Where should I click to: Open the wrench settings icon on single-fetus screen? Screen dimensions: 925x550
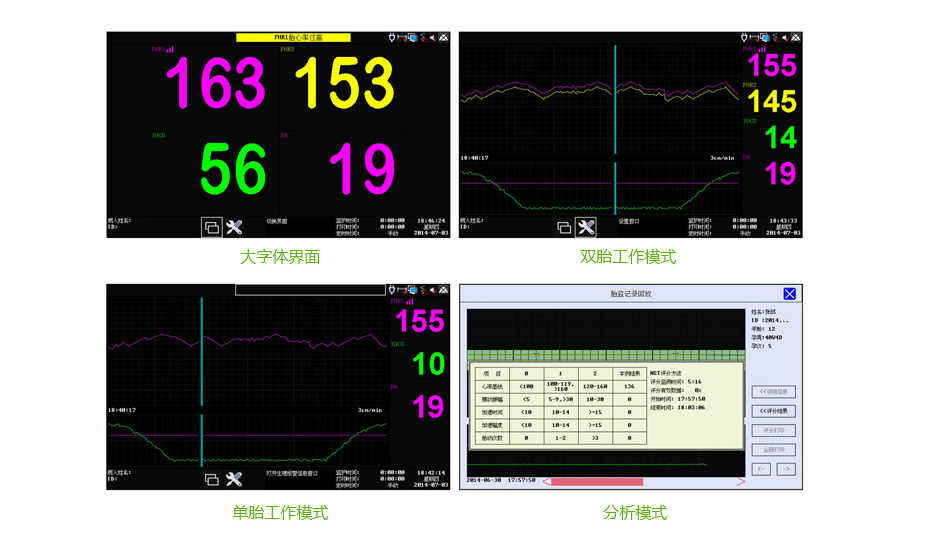(234, 479)
